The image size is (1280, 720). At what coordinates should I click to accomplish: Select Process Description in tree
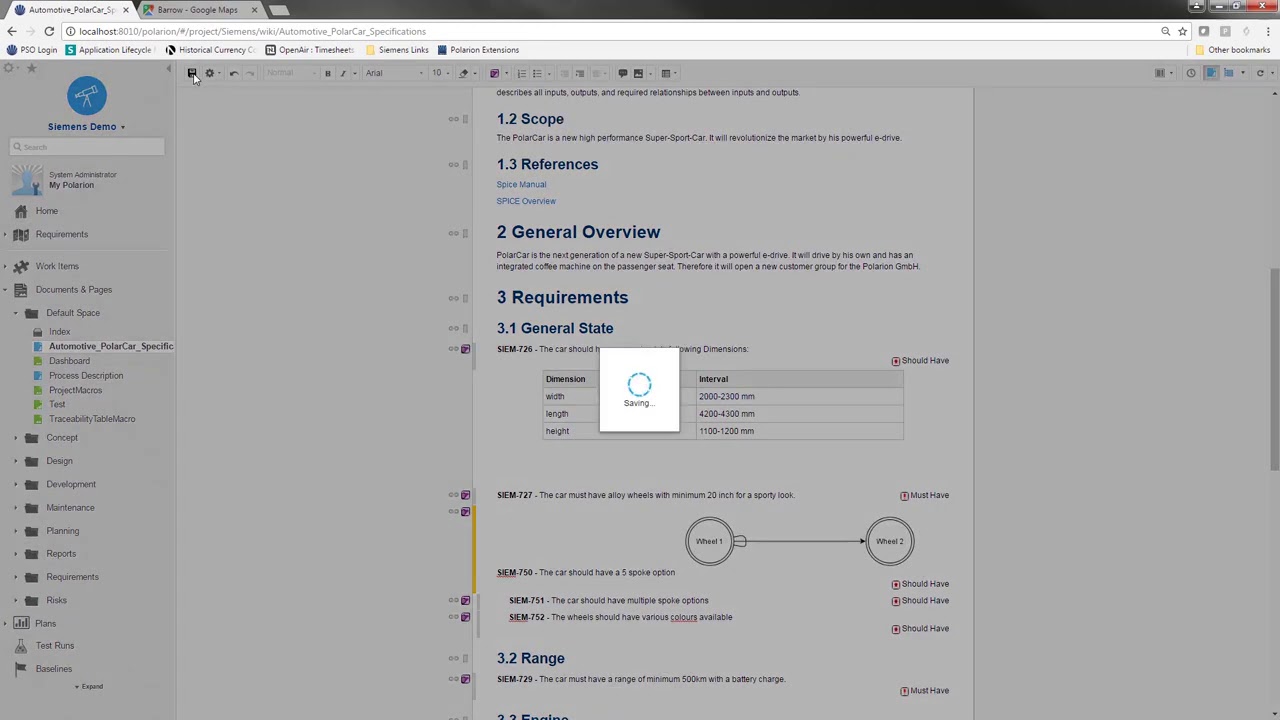(86, 376)
